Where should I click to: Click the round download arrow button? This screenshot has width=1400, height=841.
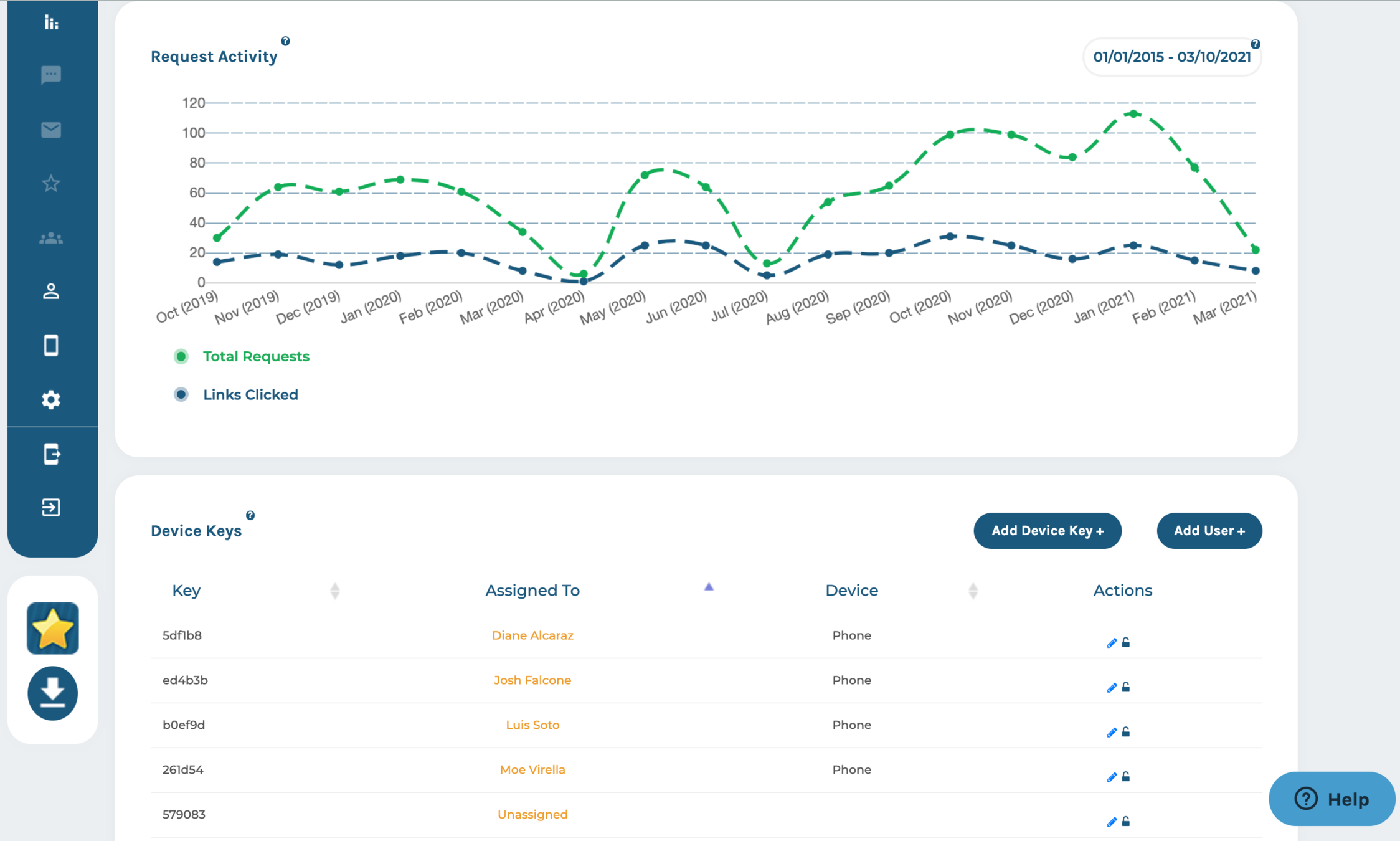[x=53, y=693]
